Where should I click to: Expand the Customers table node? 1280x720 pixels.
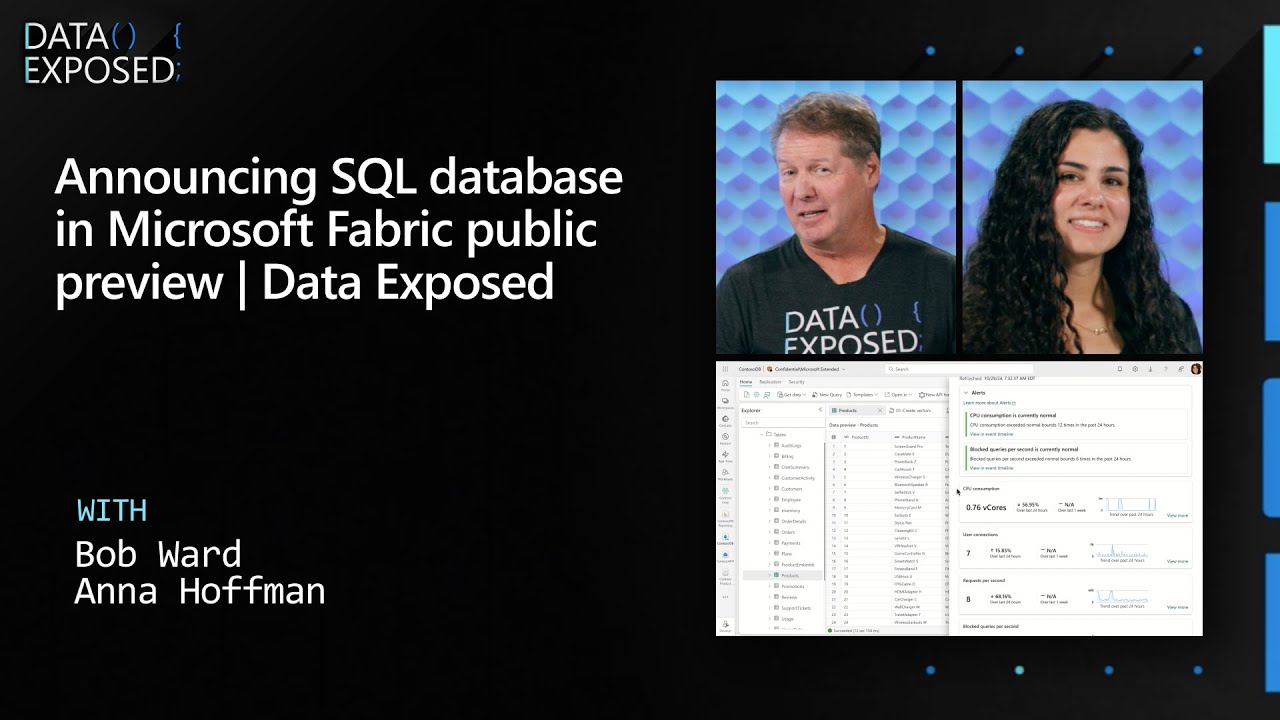pyautogui.click(x=769, y=489)
